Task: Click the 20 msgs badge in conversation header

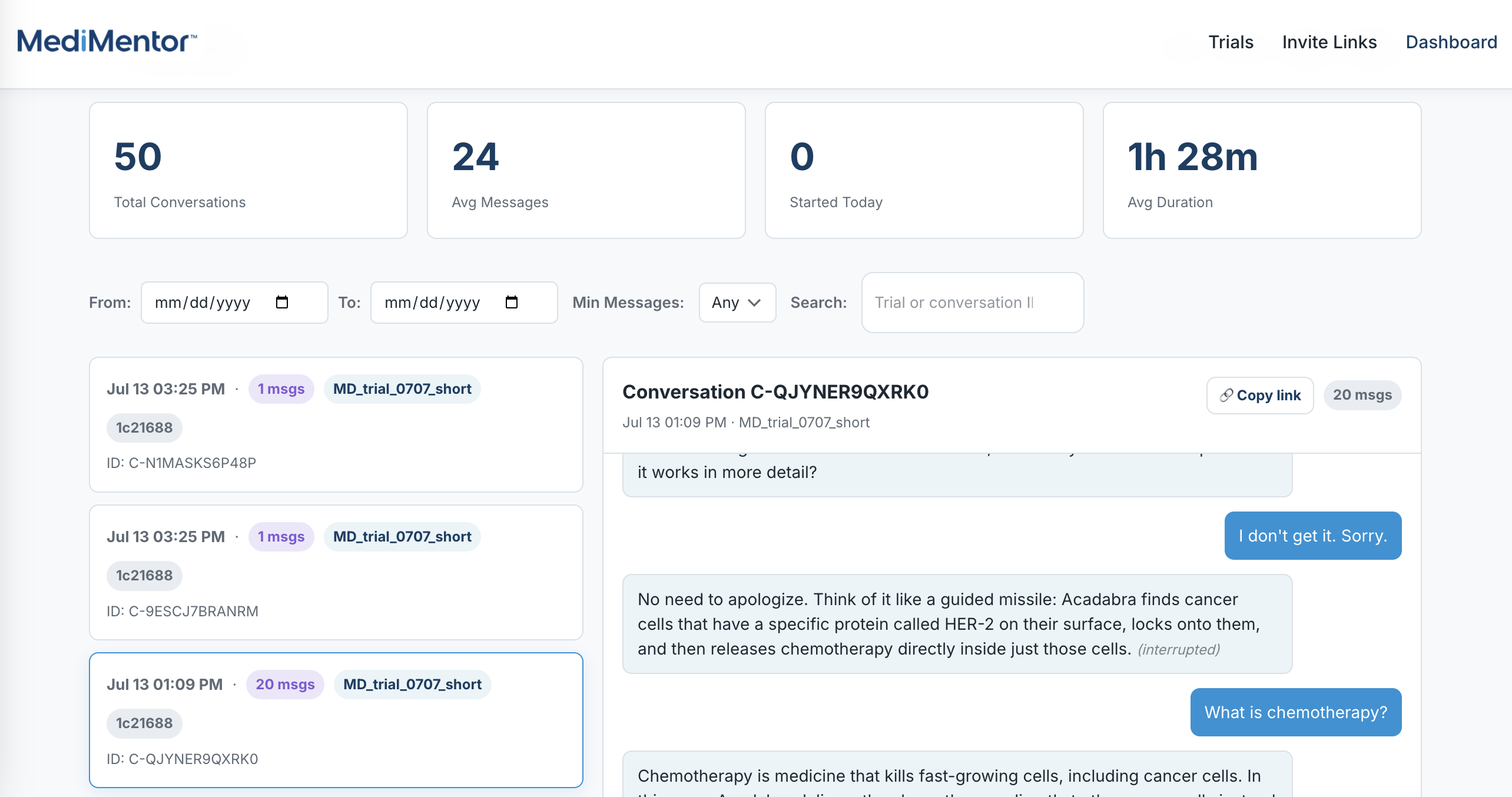Action: coord(1362,395)
